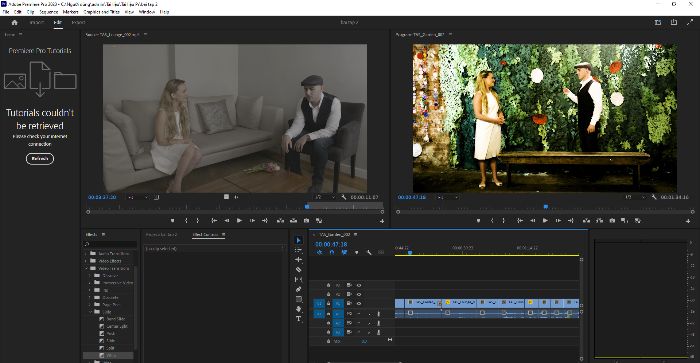The image size is (700, 363).
Task: Click the Overwrite button in Source monitor
Action: click(x=293, y=221)
